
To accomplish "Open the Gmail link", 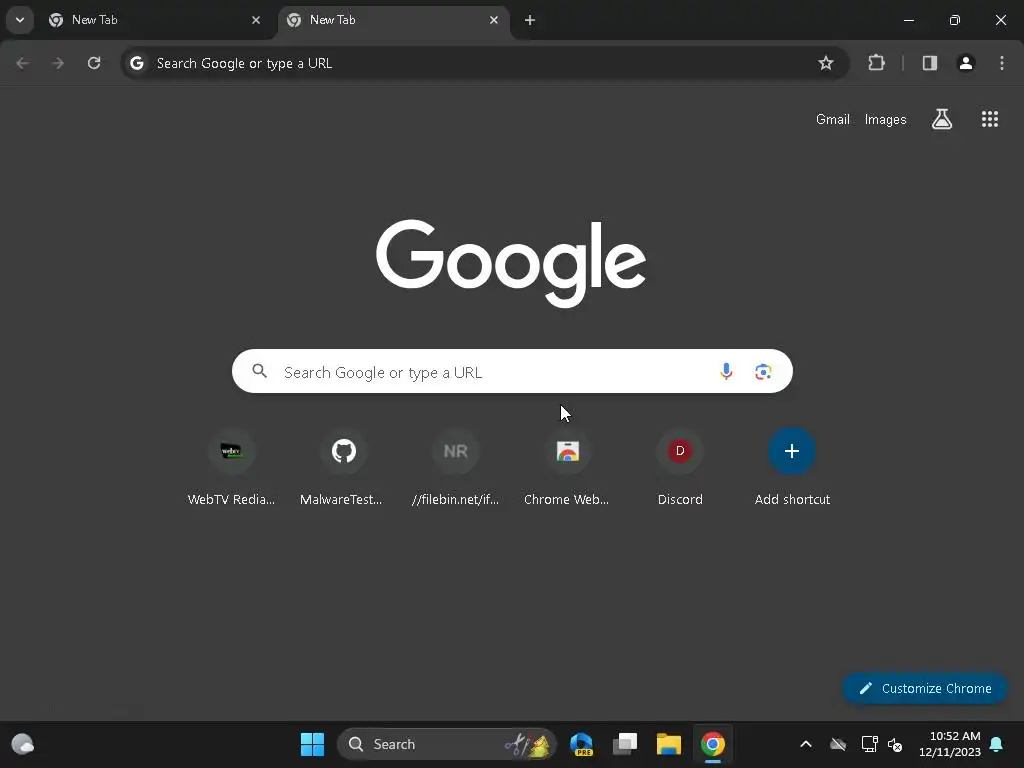I will 833,120.
